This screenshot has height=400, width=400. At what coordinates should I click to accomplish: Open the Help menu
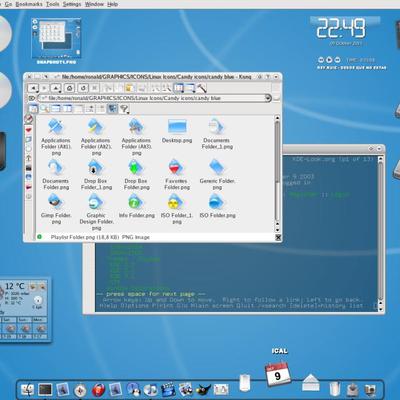(113, 4)
